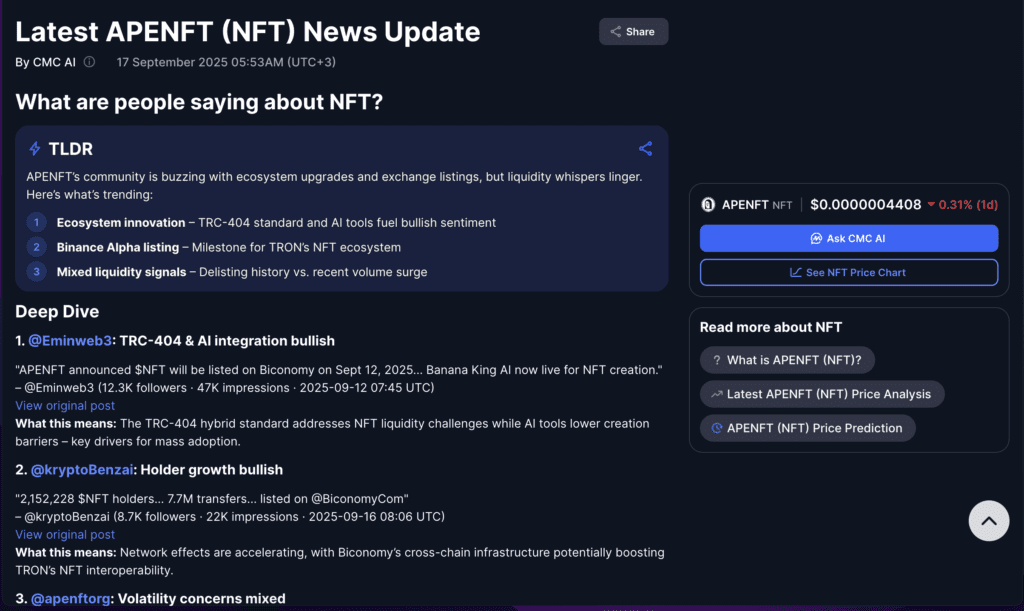The image size is (1024, 611).
Task: Open Latest APENFT (NFT) Price Analysis
Action: pyautogui.click(x=822, y=394)
